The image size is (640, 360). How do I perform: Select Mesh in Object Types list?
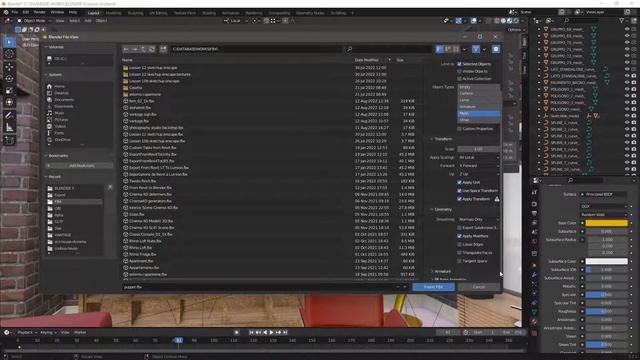tap(478, 113)
